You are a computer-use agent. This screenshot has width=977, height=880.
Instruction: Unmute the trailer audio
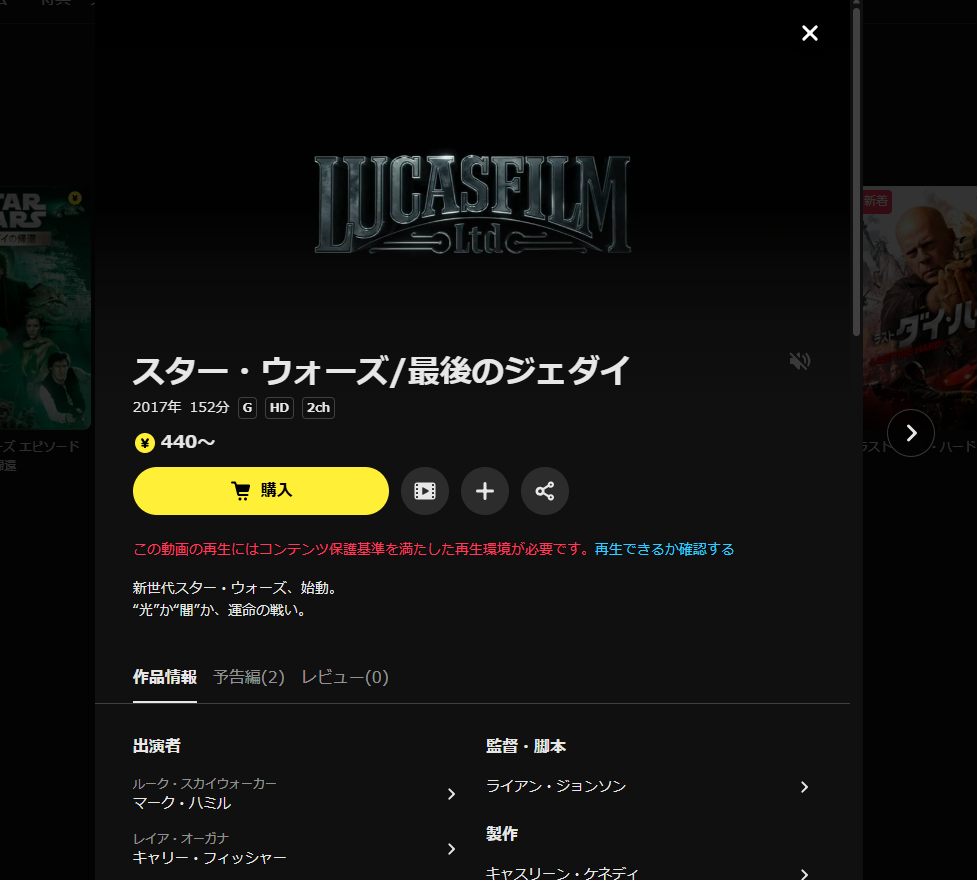pyautogui.click(x=799, y=361)
